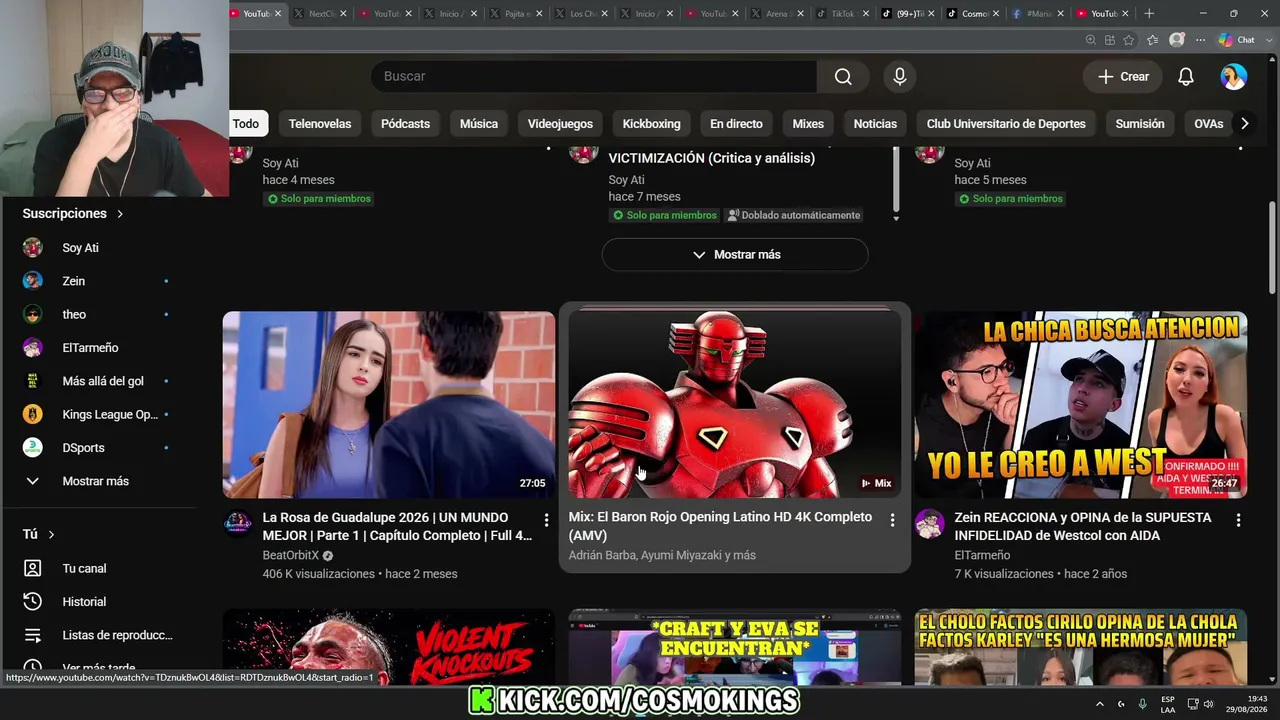This screenshot has width=1280, height=720.
Task: Select the En directo filter chip
Action: [x=736, y=124]
